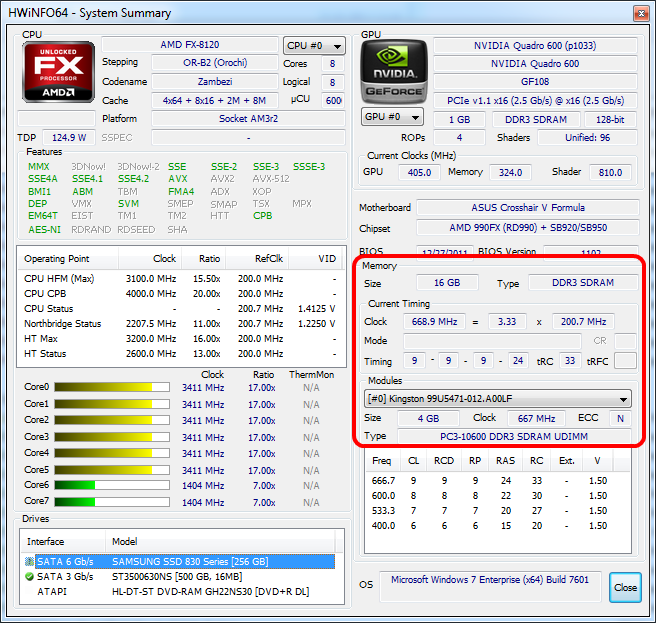This screenshot has width=656, height=623.
Task: Click the NVIDIA GeForce logo
Action: (x=394, y=72)
